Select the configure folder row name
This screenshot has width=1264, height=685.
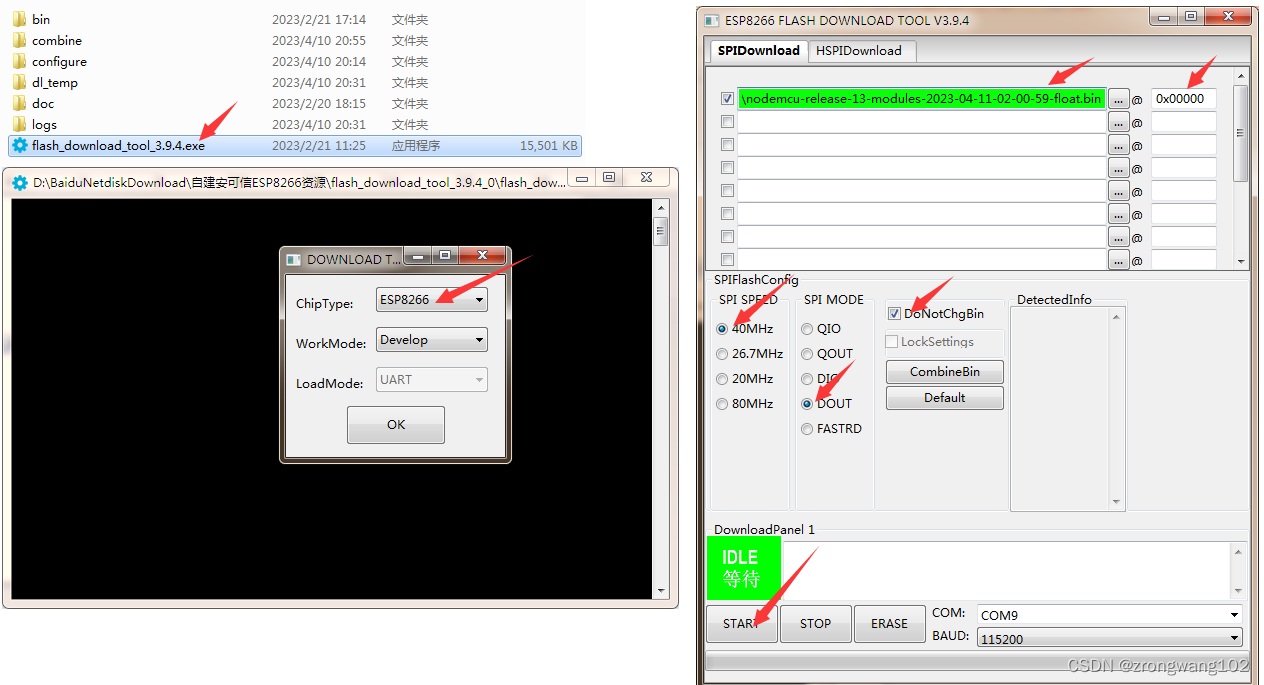pos(59,61)
